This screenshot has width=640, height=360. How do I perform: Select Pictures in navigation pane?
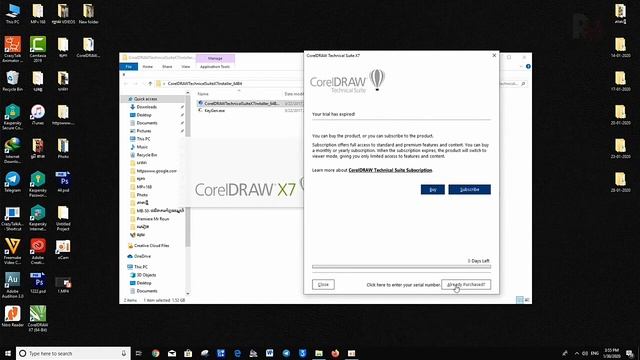point(144,131)
